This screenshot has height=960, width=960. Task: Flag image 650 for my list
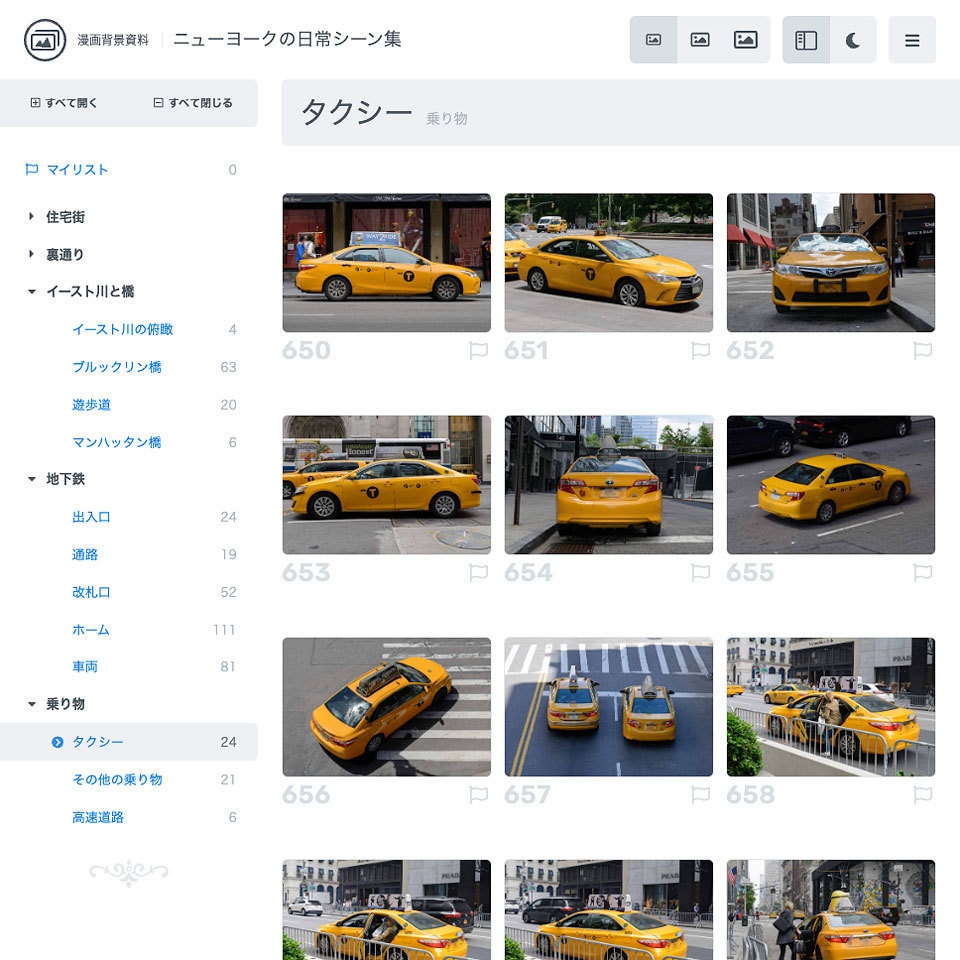[x=478, y=350]
